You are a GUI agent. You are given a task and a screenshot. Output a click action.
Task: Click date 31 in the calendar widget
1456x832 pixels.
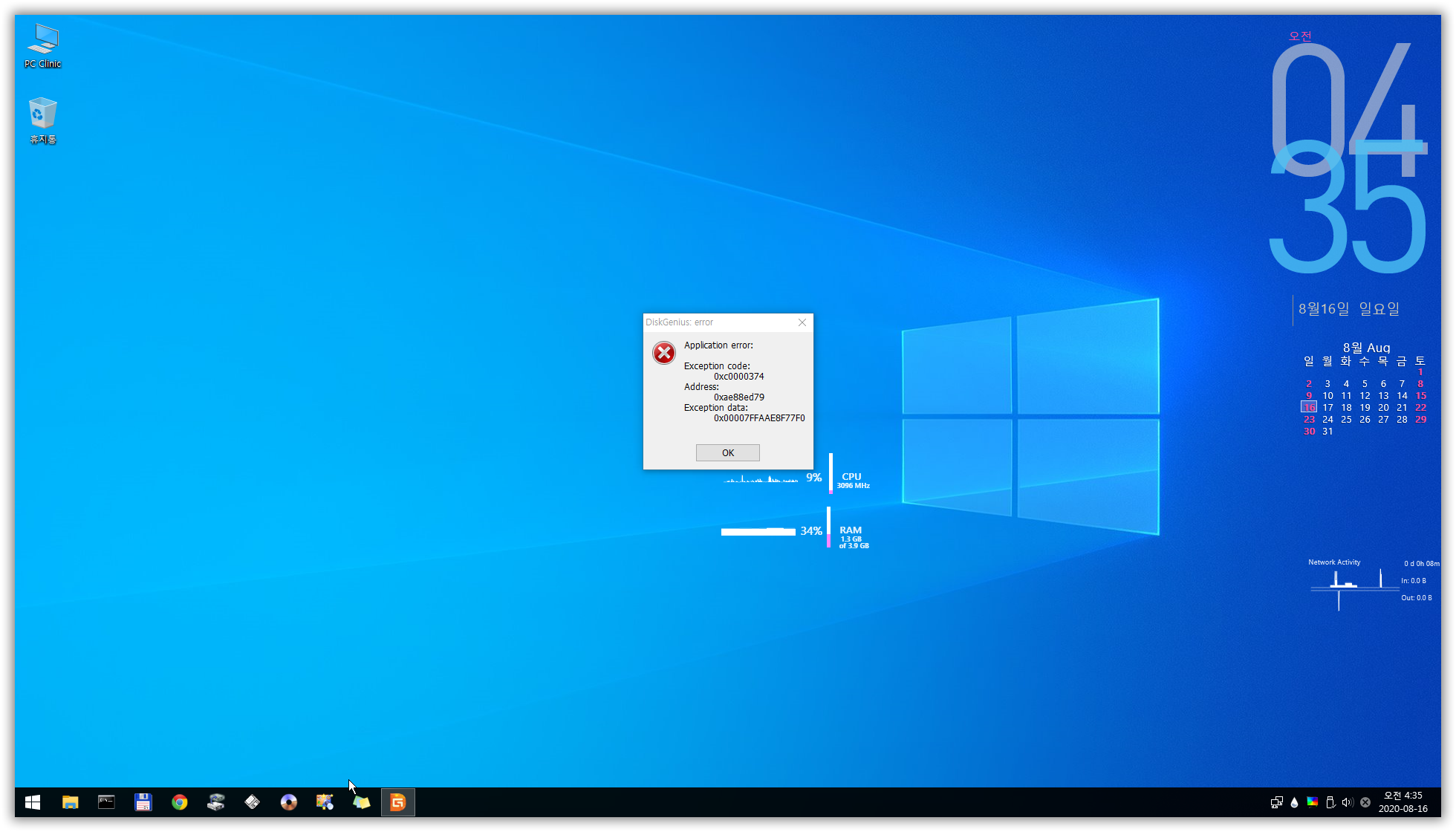click(x=1327, y=431)
